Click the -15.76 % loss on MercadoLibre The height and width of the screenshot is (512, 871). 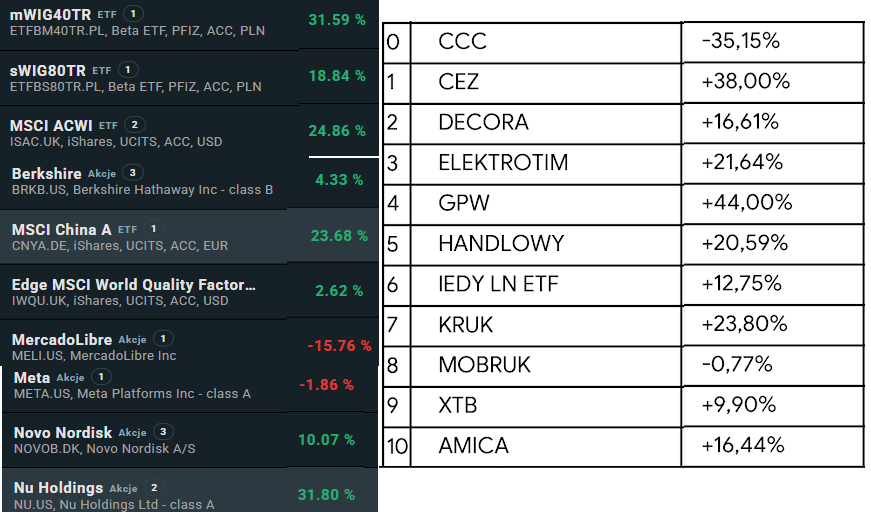point(339,346)
